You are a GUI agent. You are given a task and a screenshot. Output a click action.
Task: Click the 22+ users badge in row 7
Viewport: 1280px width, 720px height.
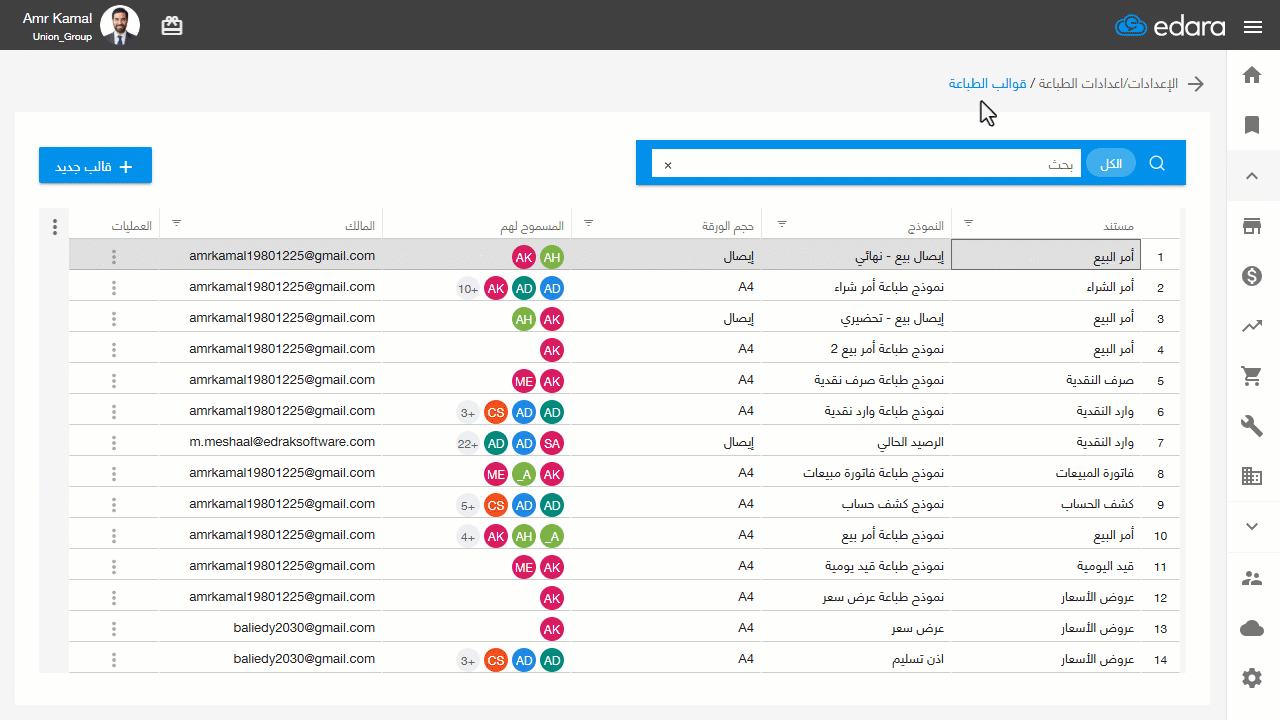pyautogui.click(x=468, y=444)
